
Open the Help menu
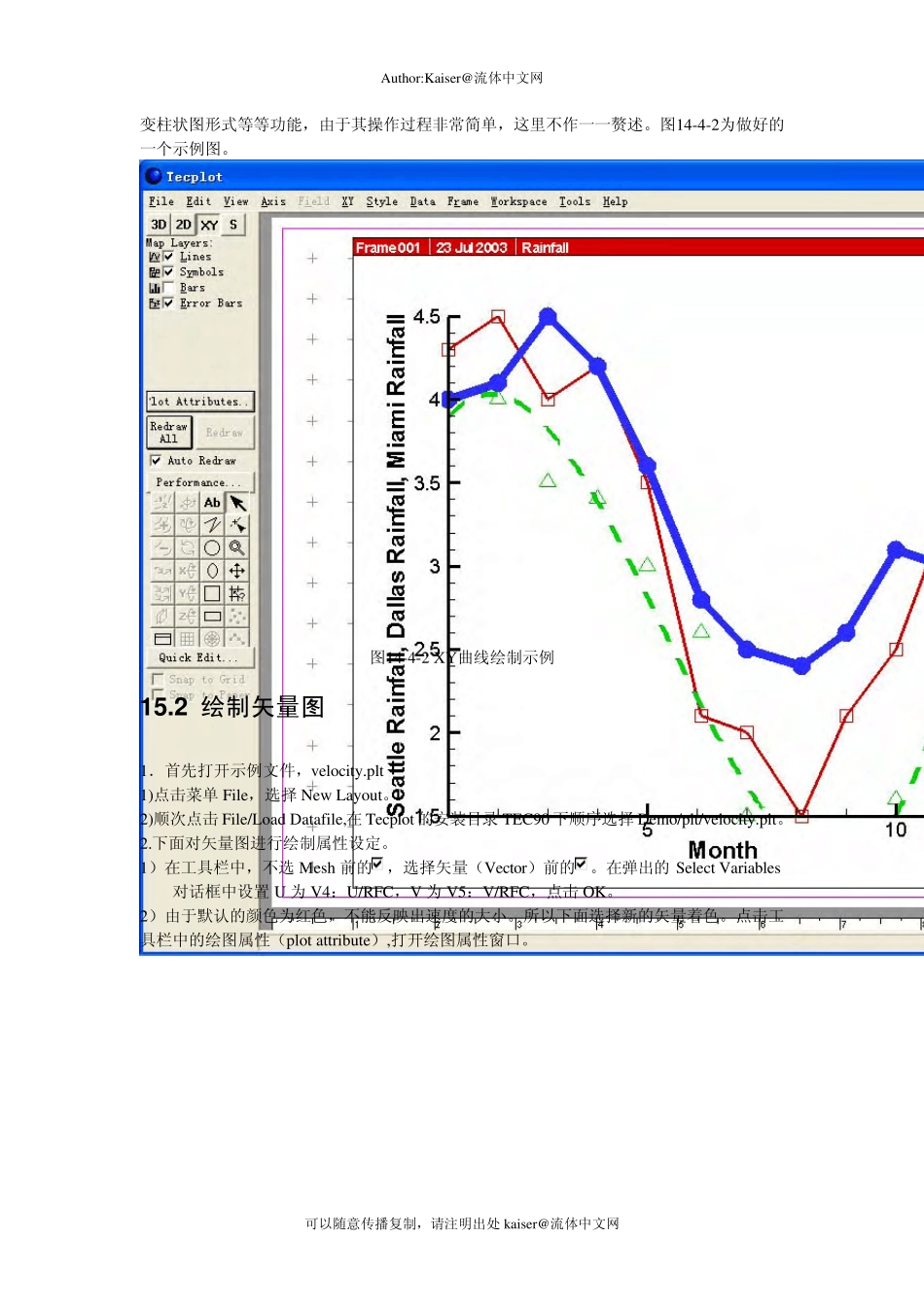(615, 201)
